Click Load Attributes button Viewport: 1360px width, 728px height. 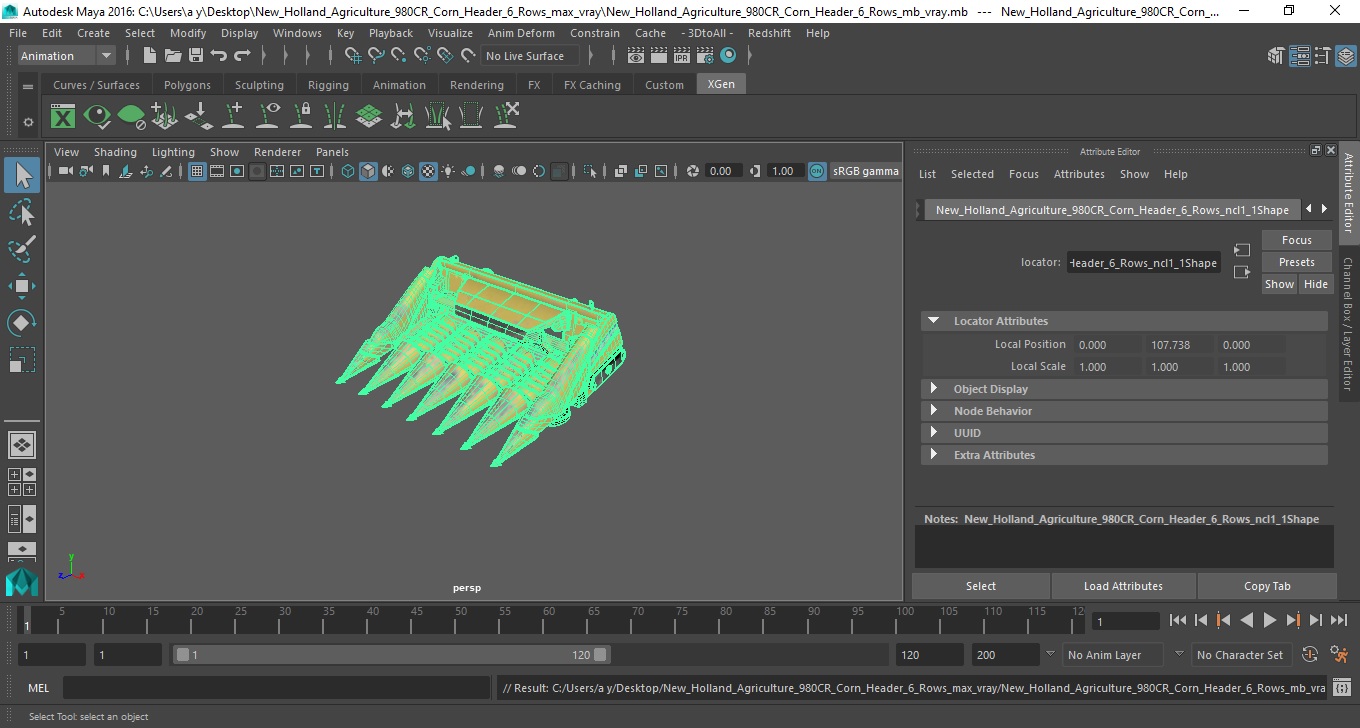coord(1123,586)
